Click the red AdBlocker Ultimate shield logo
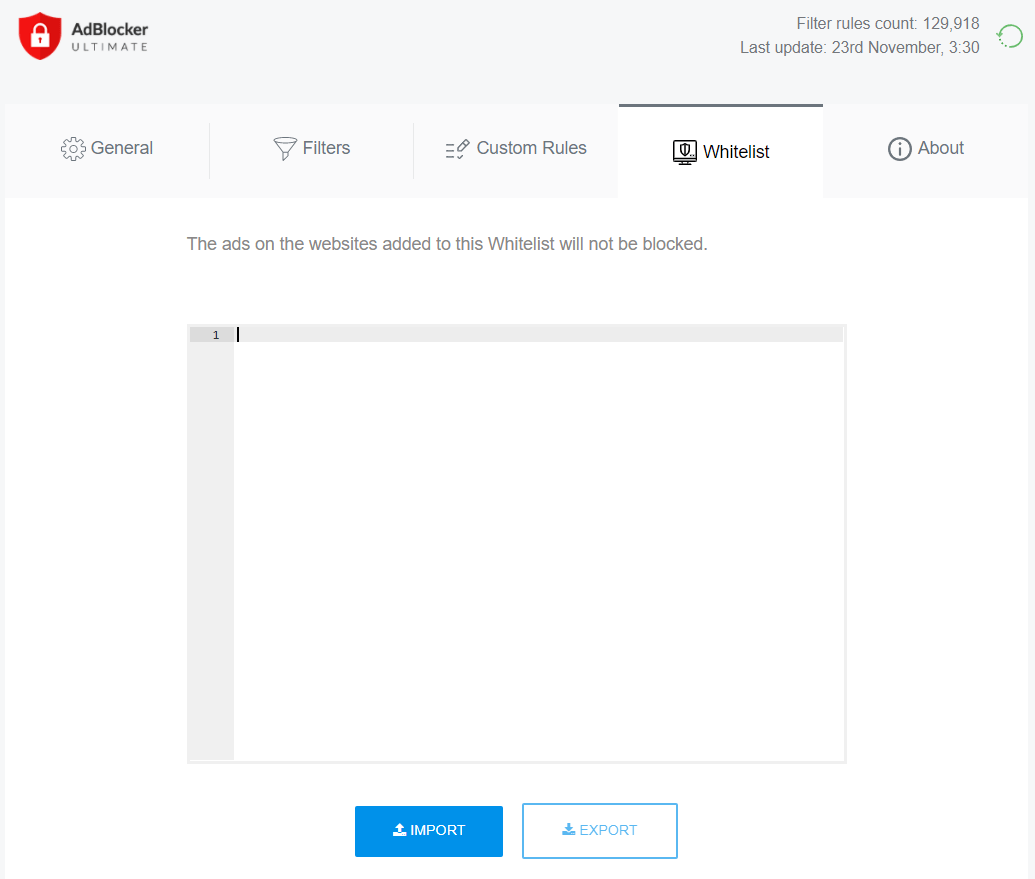Screen dimensions: 1035x879 (x=38, y=35)
